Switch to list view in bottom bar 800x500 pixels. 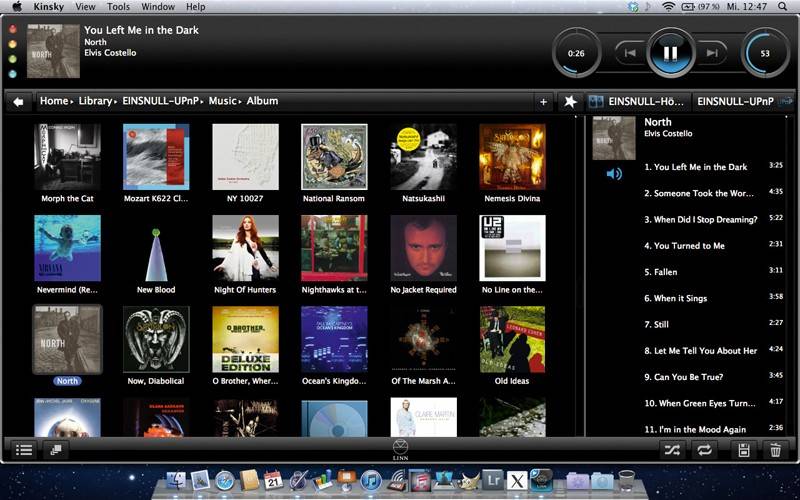(24, 450)
